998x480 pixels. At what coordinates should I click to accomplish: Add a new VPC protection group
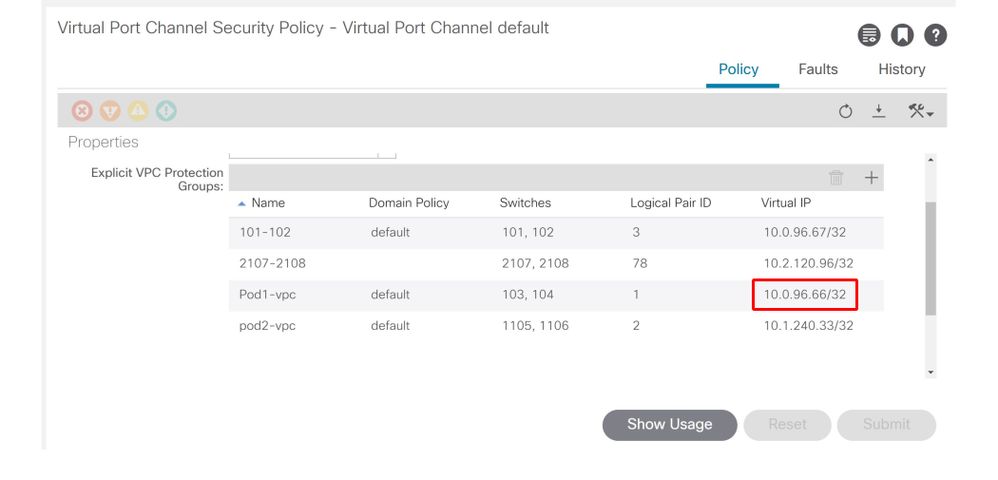871,178
